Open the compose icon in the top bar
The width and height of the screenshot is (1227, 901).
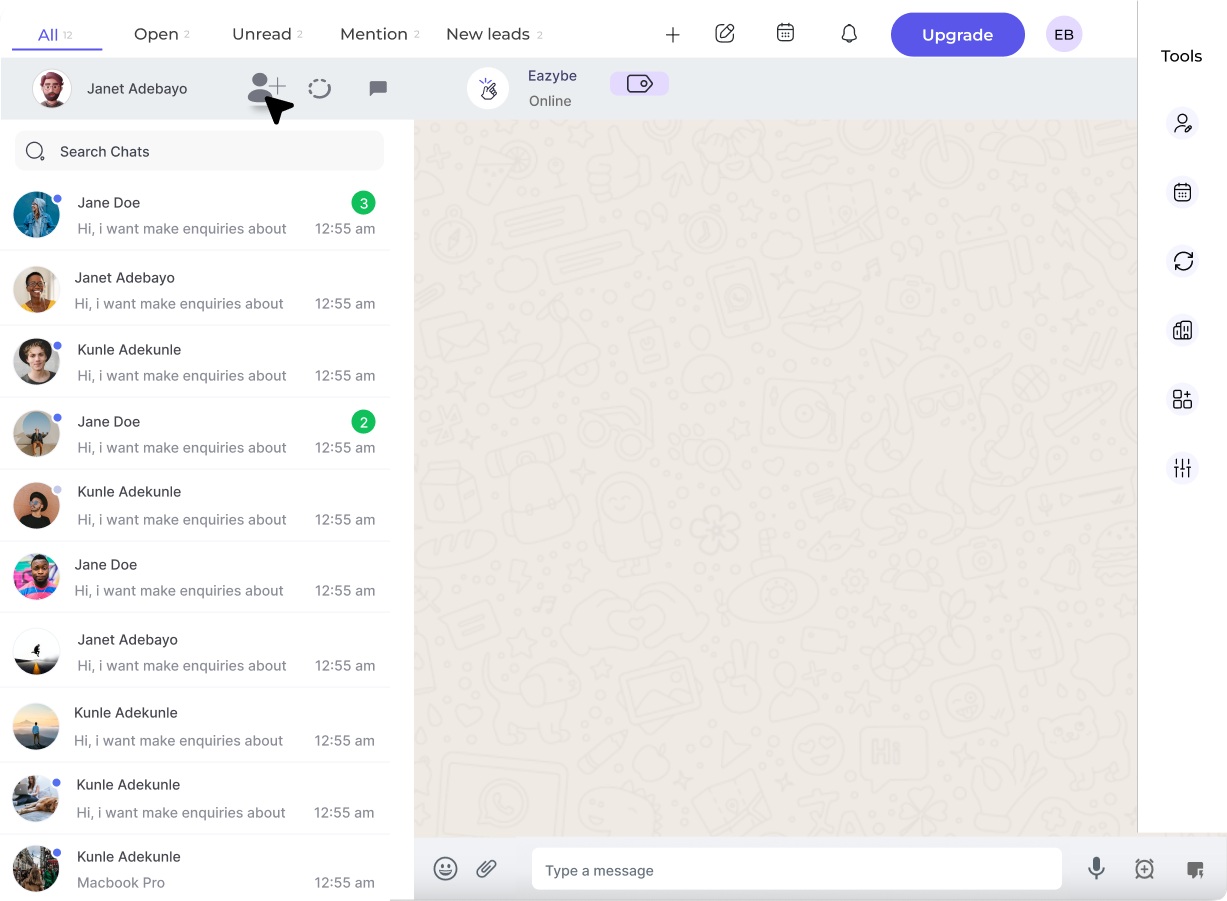[x=724, y=33]
